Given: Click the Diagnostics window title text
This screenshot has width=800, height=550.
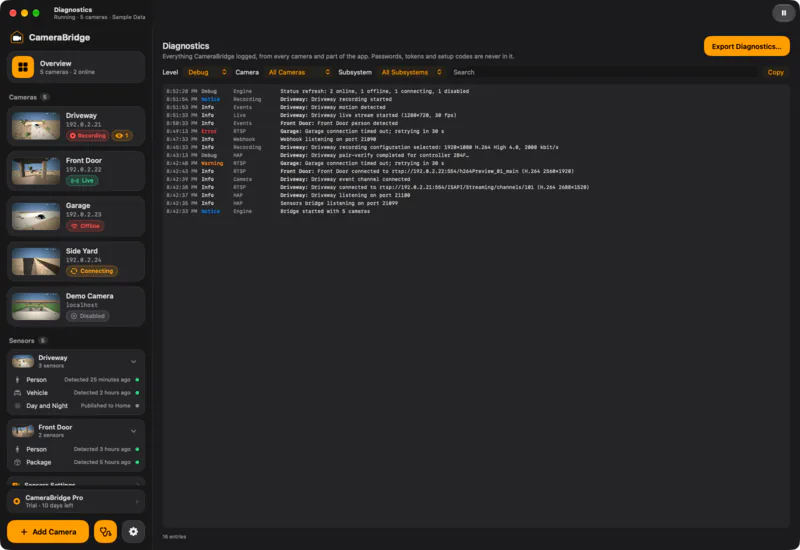Looking at the screenshot, I should 73,10.
